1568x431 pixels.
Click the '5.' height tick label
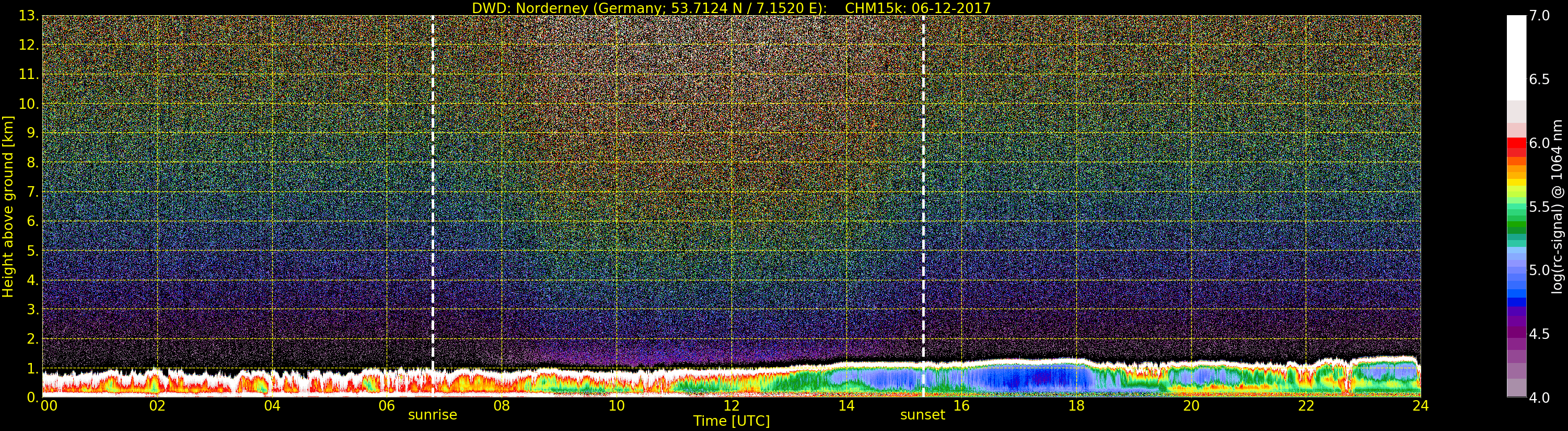point(32,251)
